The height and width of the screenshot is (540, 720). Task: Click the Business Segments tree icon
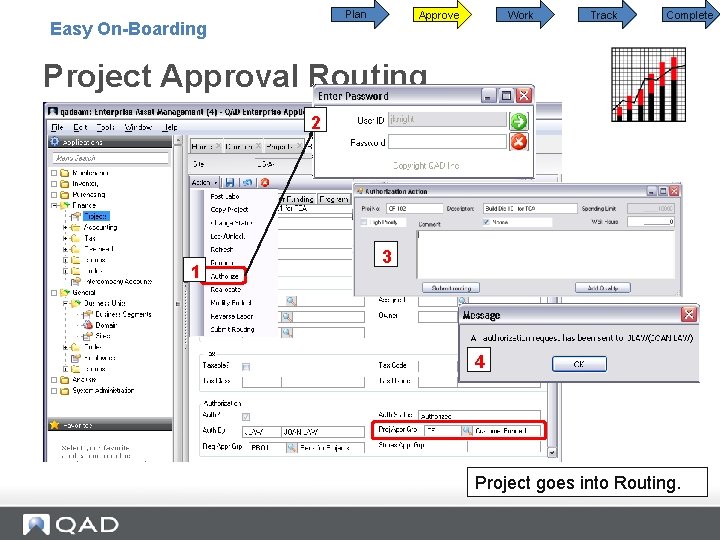coord(87,315)
